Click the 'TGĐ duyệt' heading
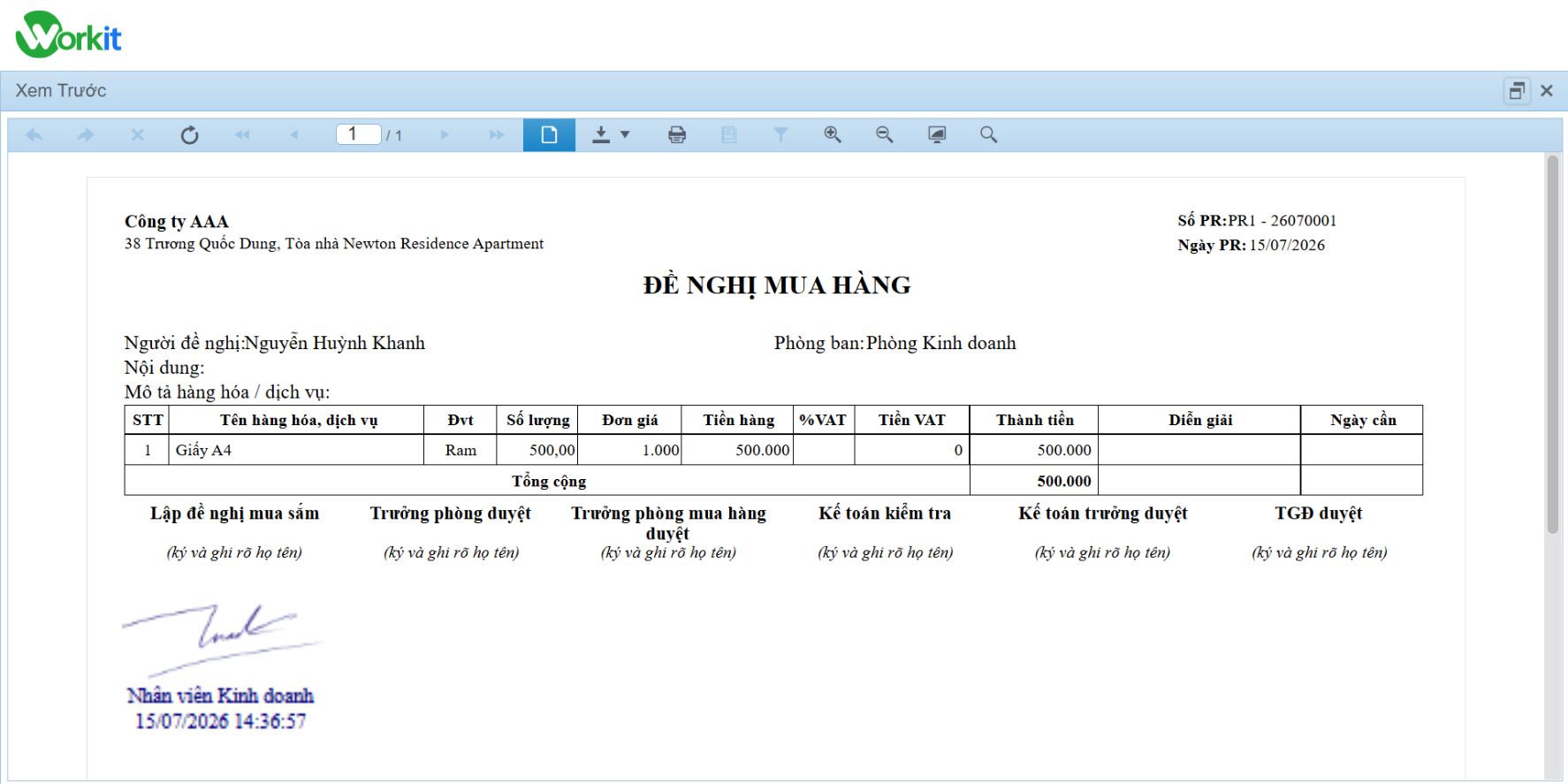1568x784 pixels. (x=1319, y=514)
